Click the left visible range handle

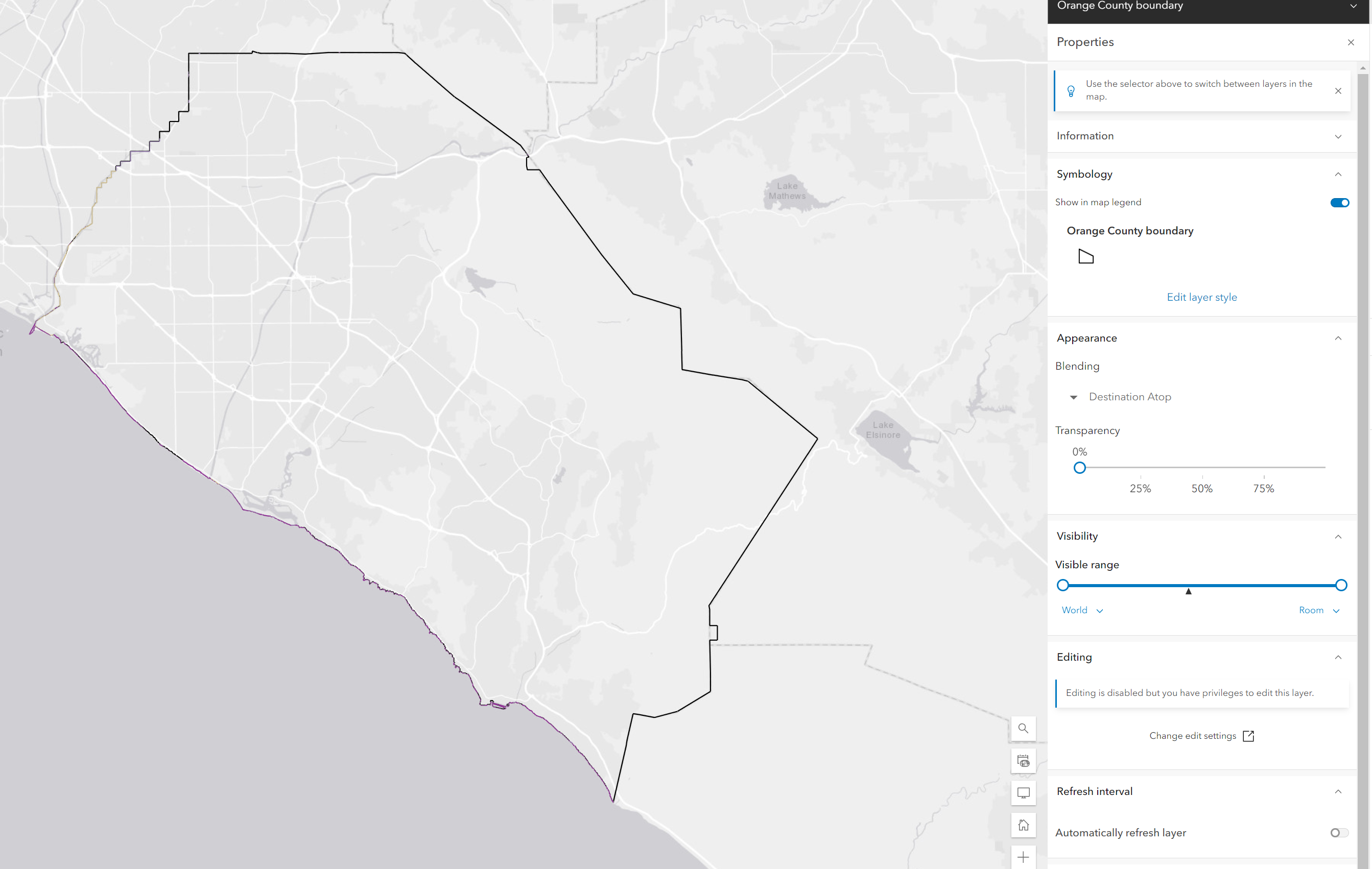click(x=1062, y=585)
